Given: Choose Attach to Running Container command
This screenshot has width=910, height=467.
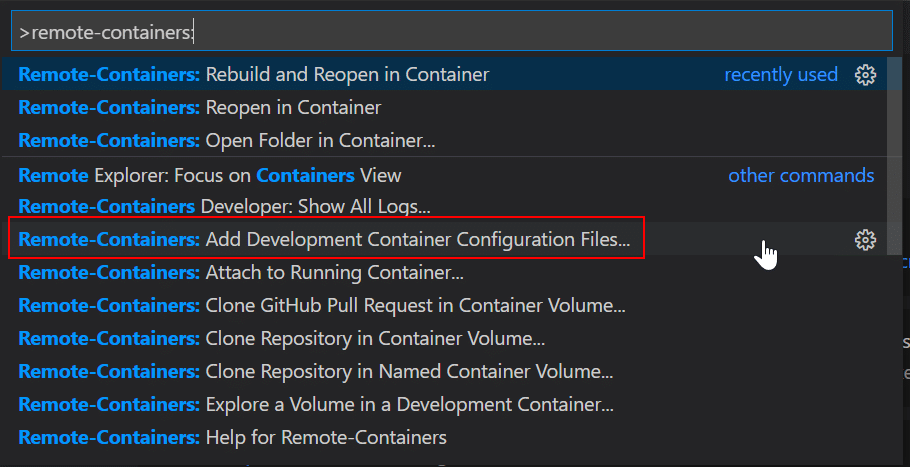Looking at the screenshot, I should (444, 272).
